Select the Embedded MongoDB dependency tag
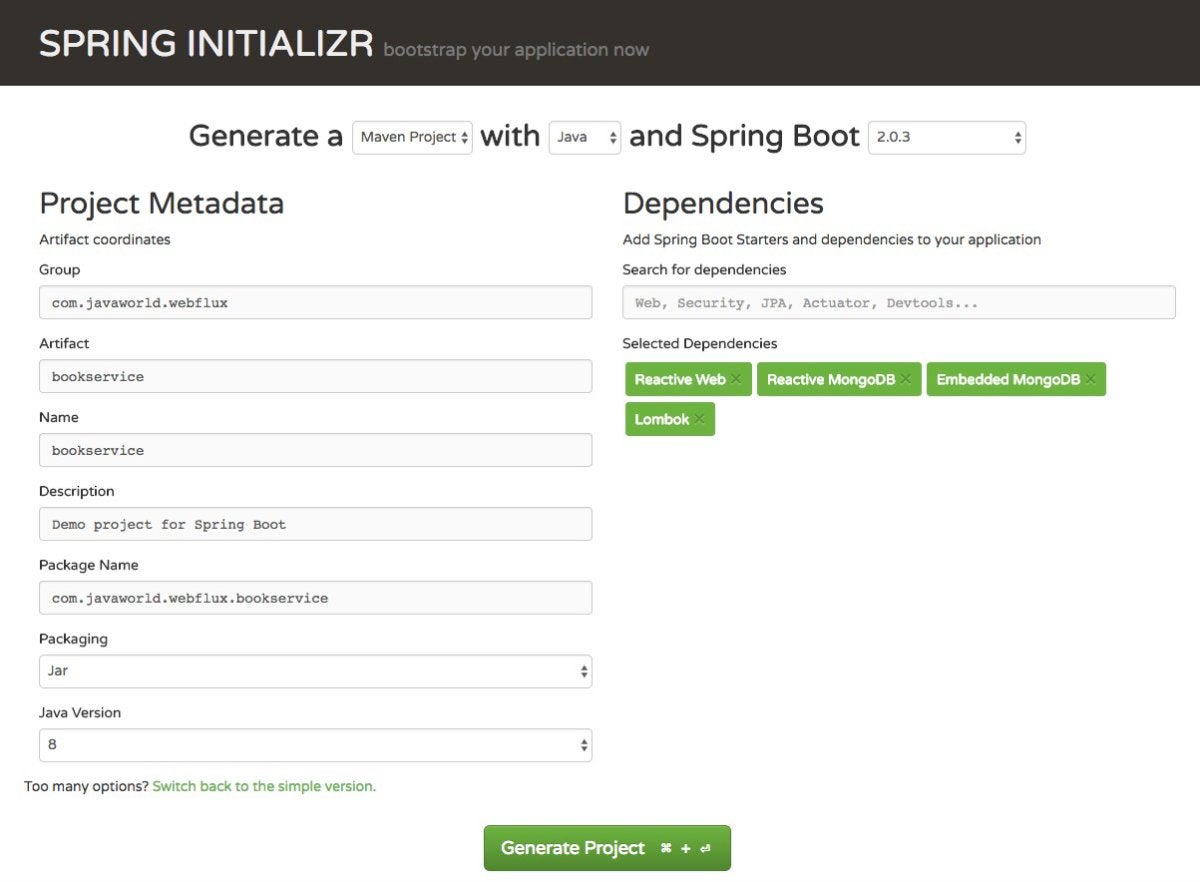The image size is (1200, 882). pos(1016,379)
